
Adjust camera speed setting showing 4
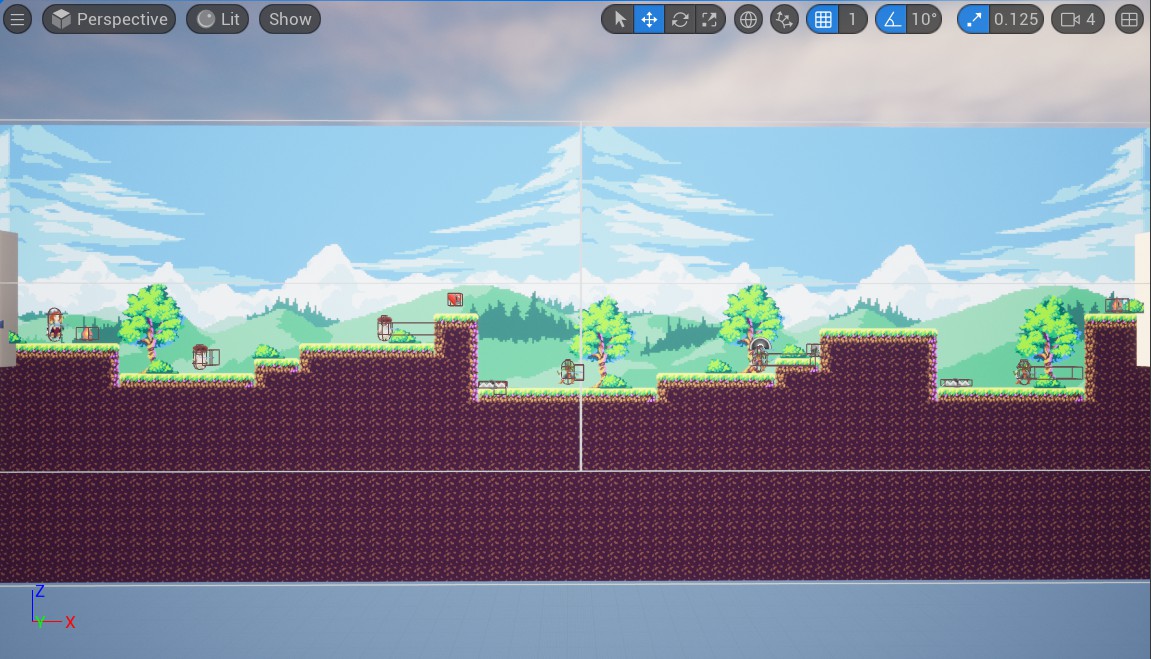click(1078, 19)
